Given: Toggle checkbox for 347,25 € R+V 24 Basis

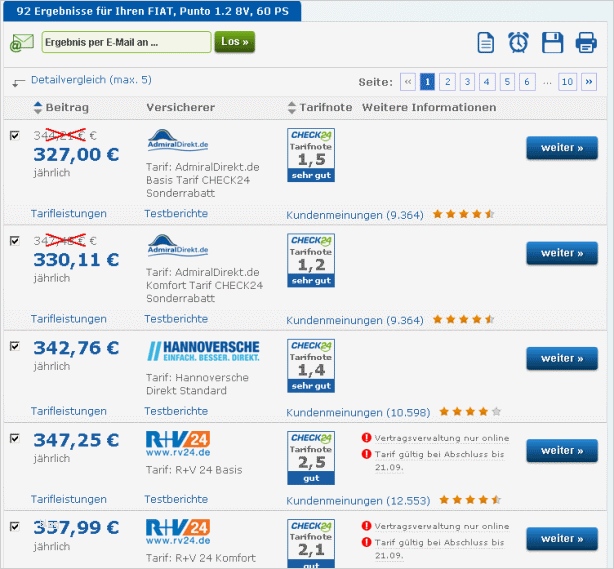Looking at the screenshot, I should [14, 438].
